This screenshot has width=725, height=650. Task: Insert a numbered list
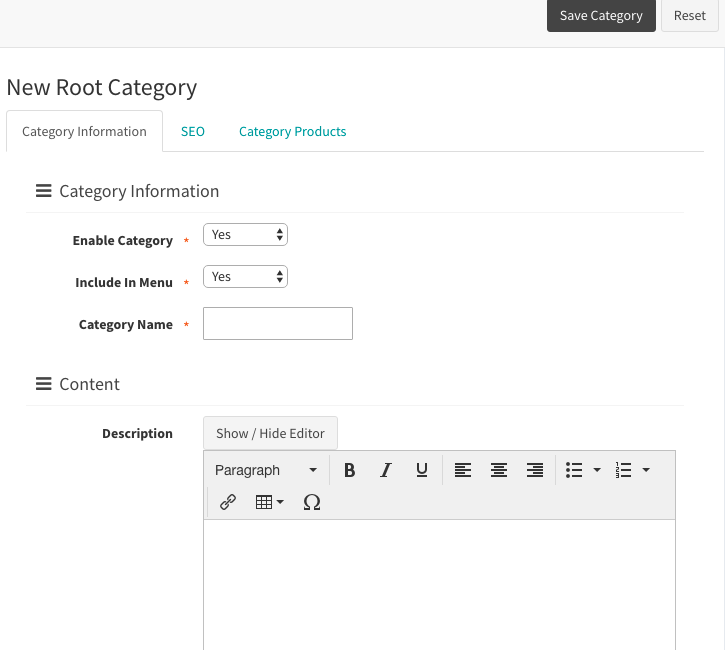[624, 470]
